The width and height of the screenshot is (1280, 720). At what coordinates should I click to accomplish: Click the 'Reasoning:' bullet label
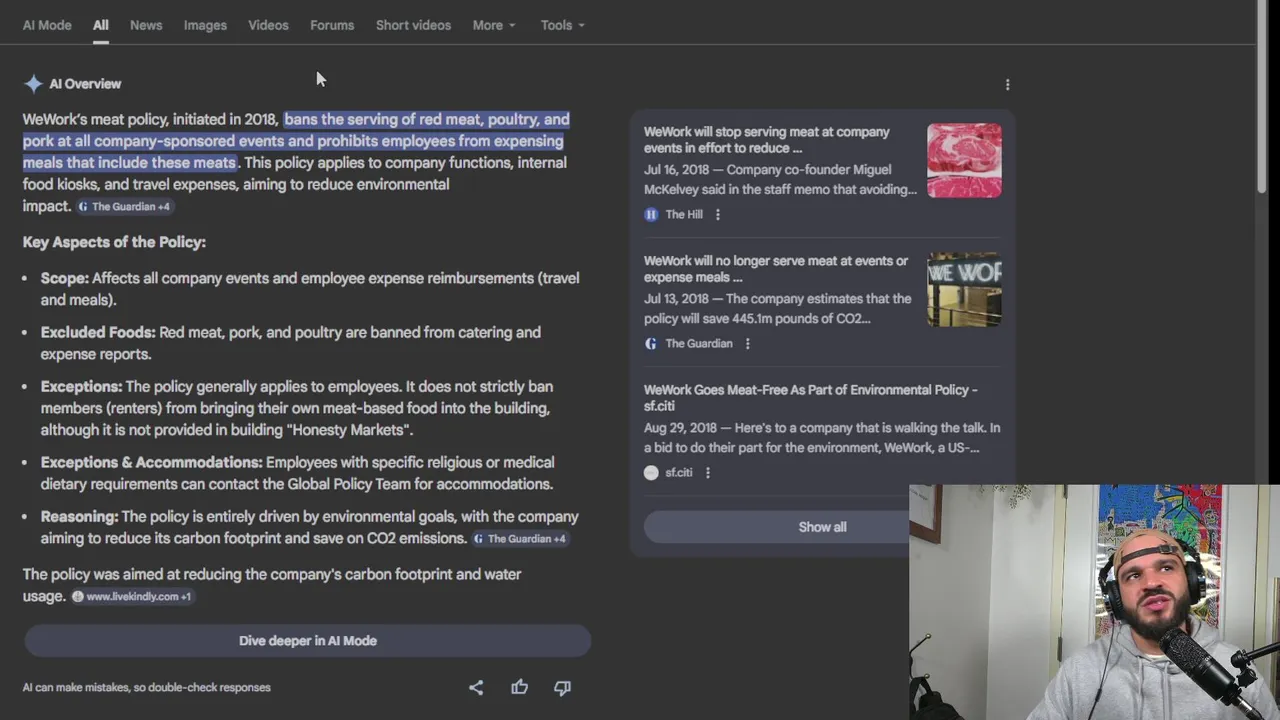[79, 516]
